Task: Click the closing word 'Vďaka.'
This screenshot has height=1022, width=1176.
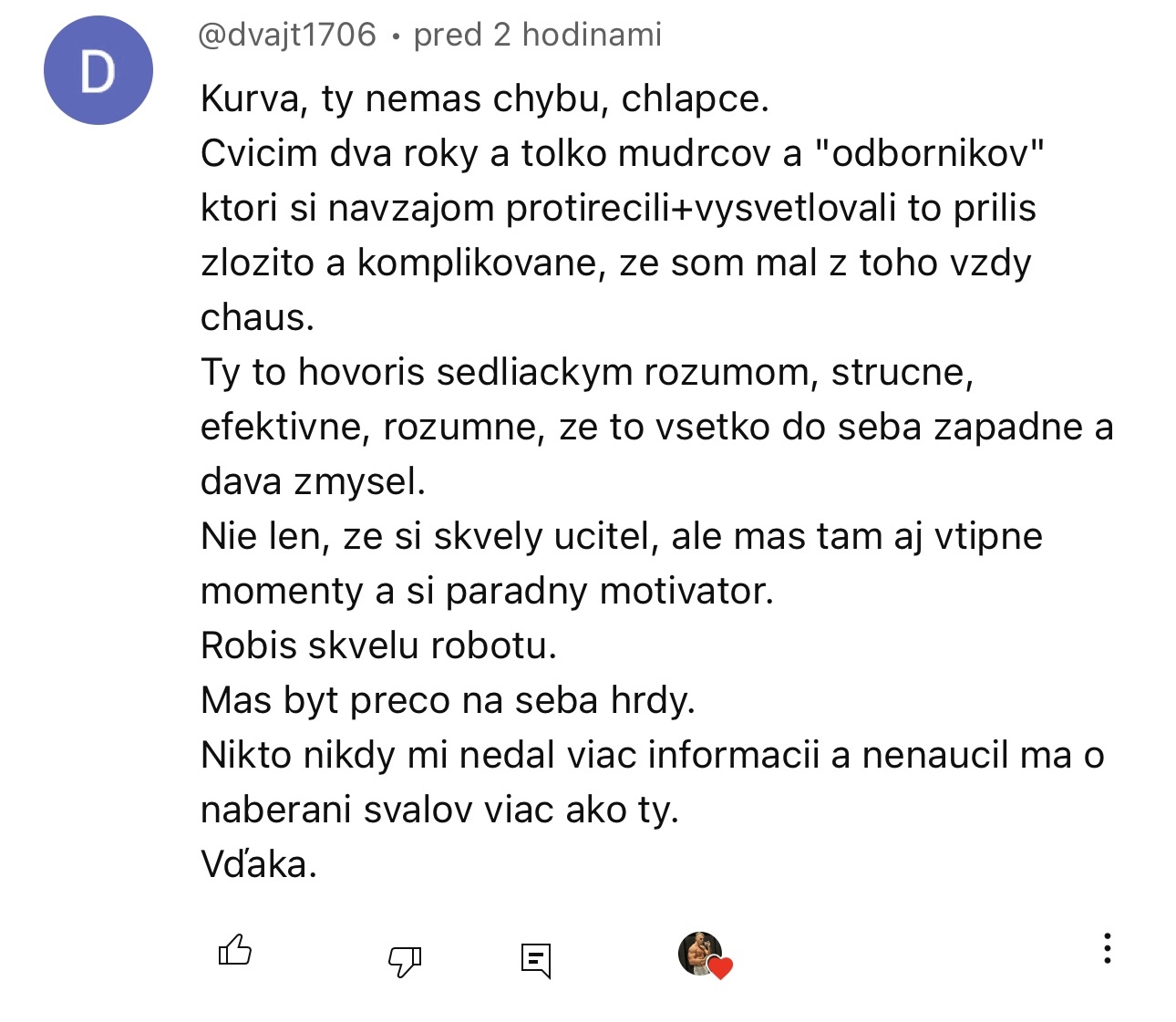Action: 259,864
